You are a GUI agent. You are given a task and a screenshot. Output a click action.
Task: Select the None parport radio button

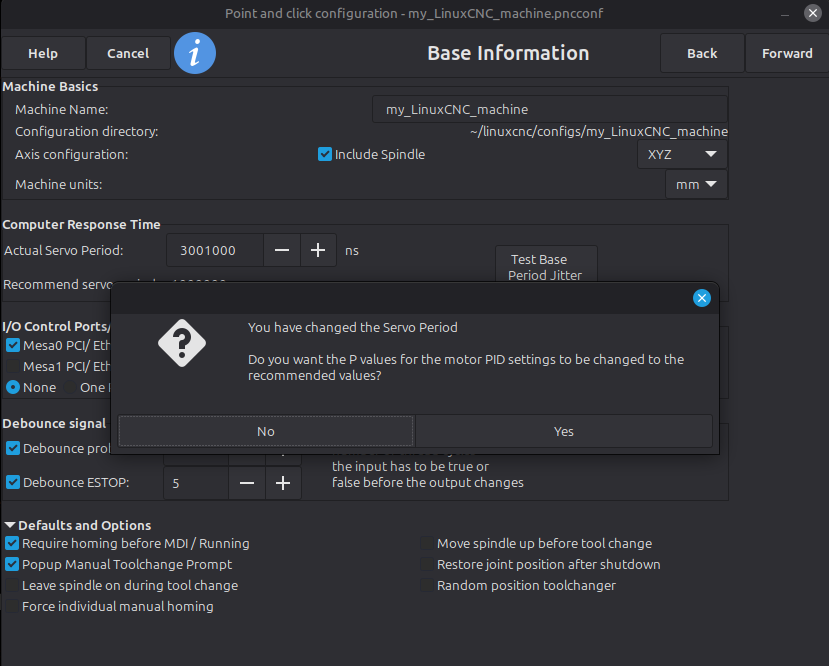tap(13, 387)
